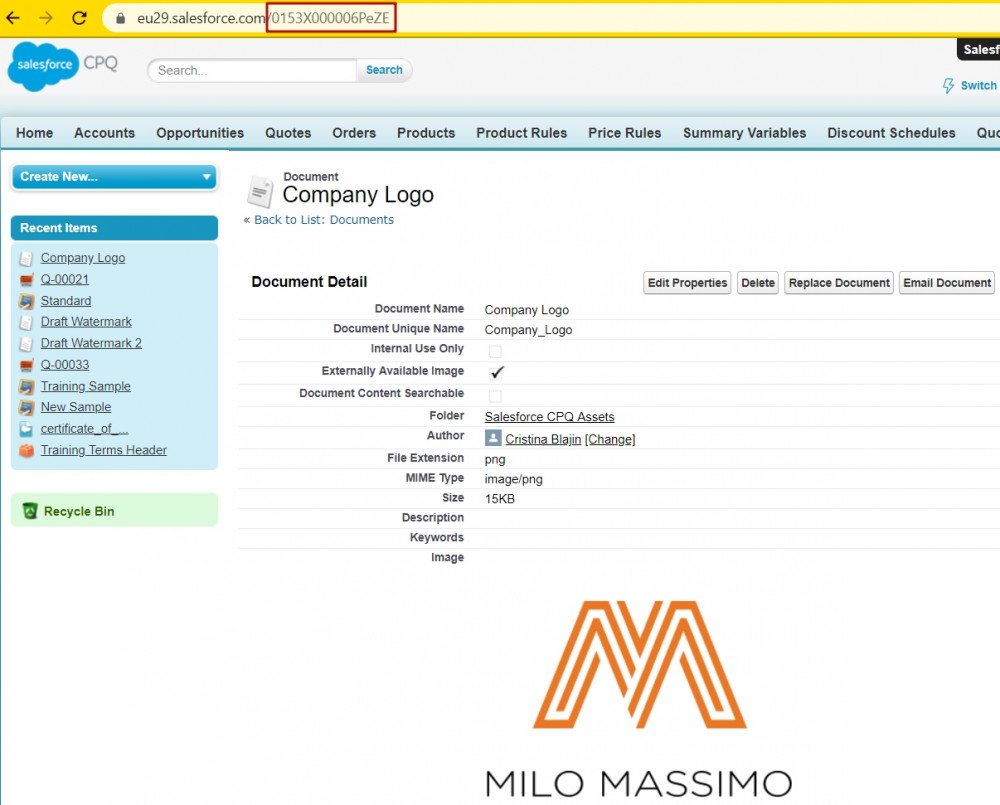The width and height of the screenshot is (1000, 805).
Task: Click the Switch link
Action: click(x=978, y=85)
